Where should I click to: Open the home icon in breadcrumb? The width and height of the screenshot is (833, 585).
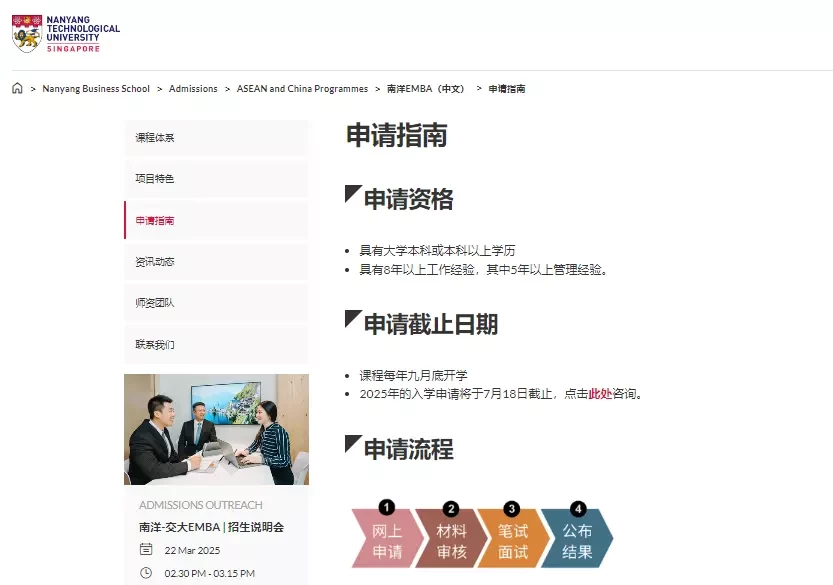[17, 88]
